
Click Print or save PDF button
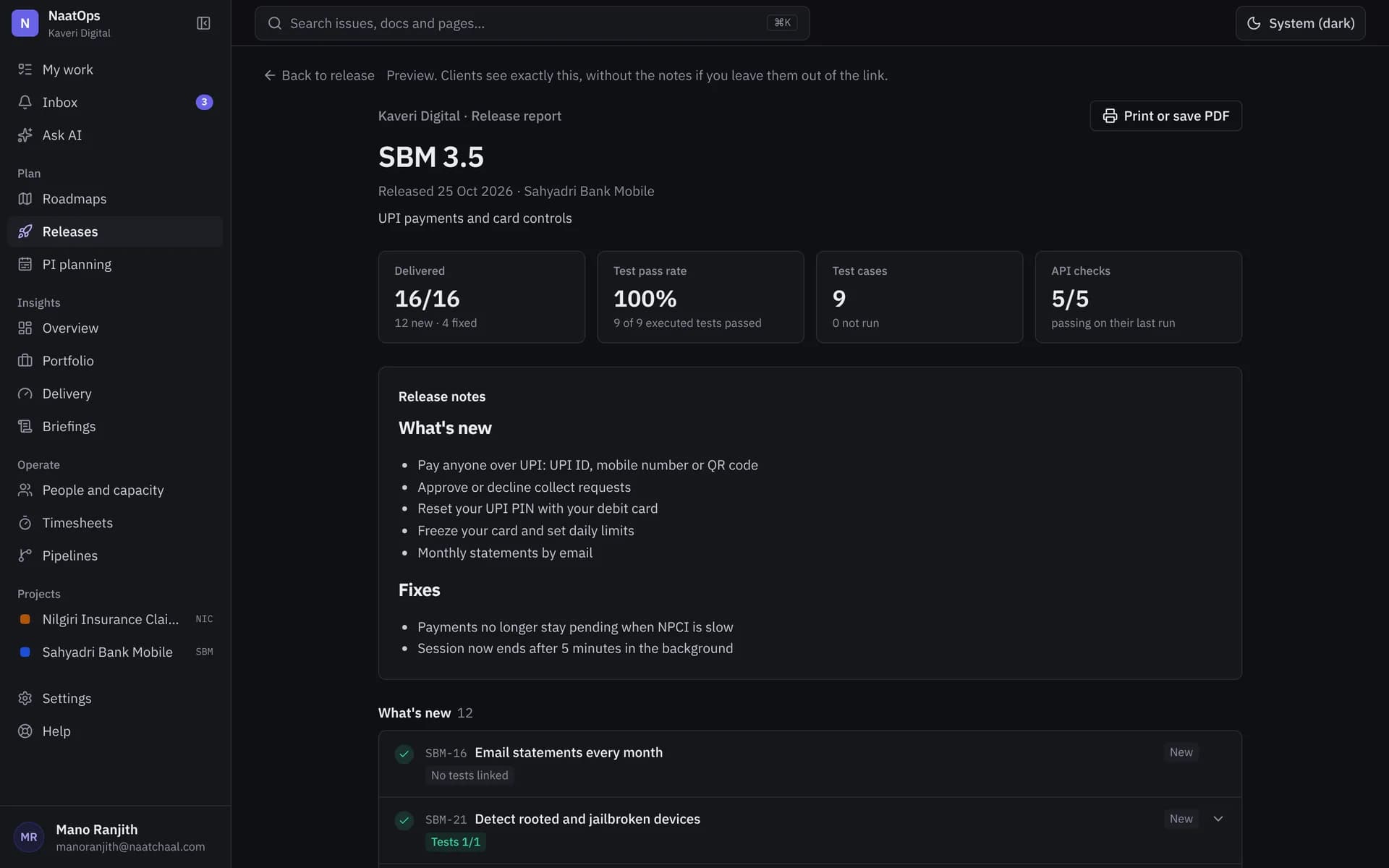click(1165, 116)
